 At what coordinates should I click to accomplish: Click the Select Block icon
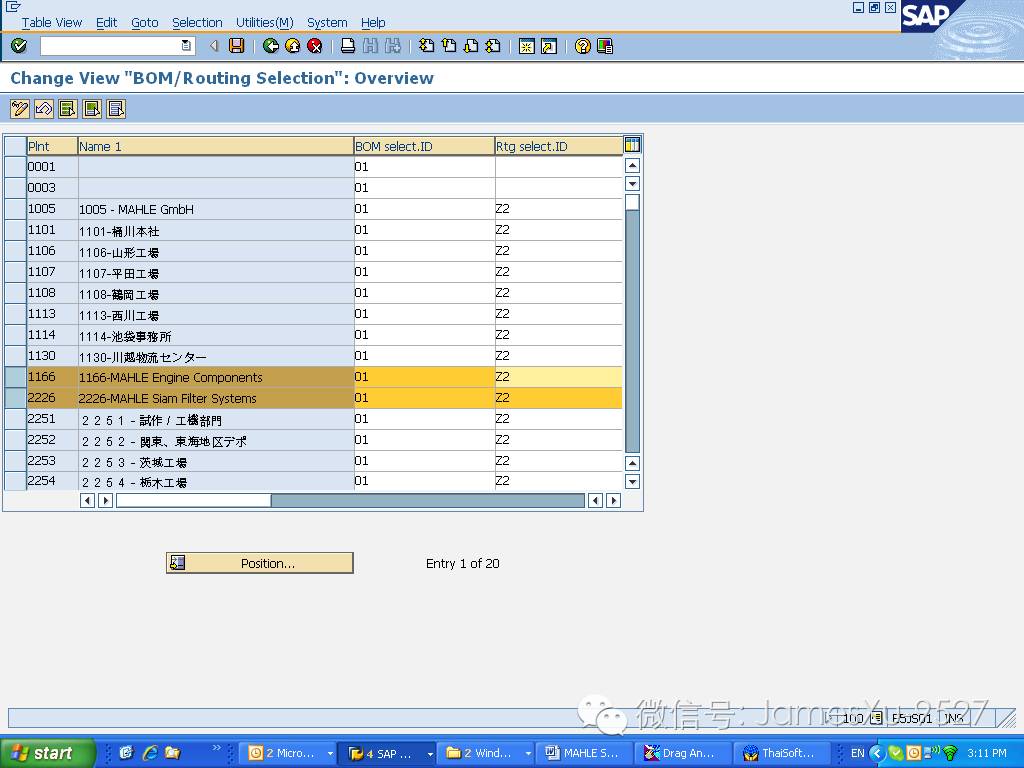92,108
